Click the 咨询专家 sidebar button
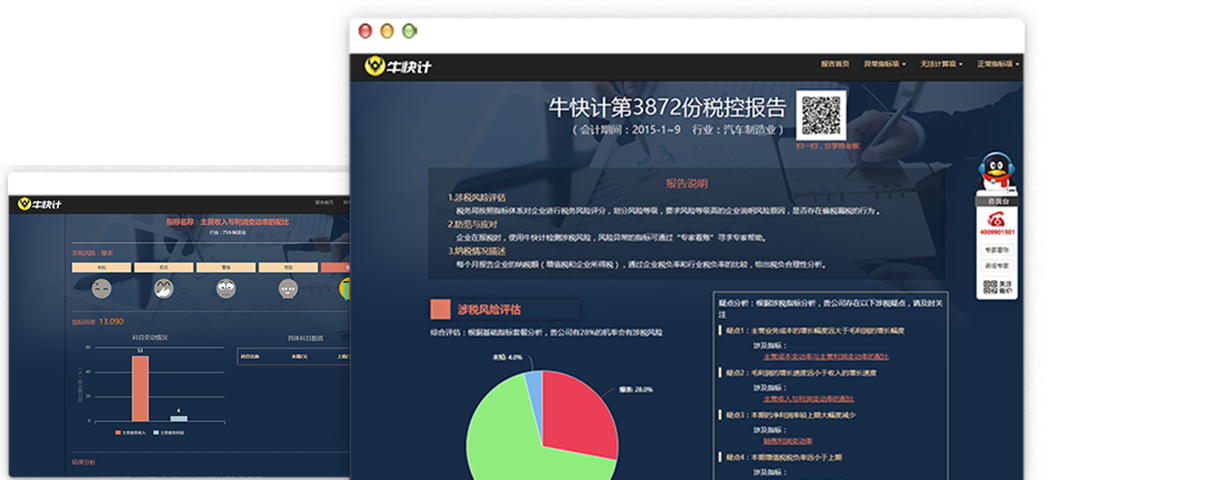Viewport: 1225px width, 480px height. coord(996,266)
